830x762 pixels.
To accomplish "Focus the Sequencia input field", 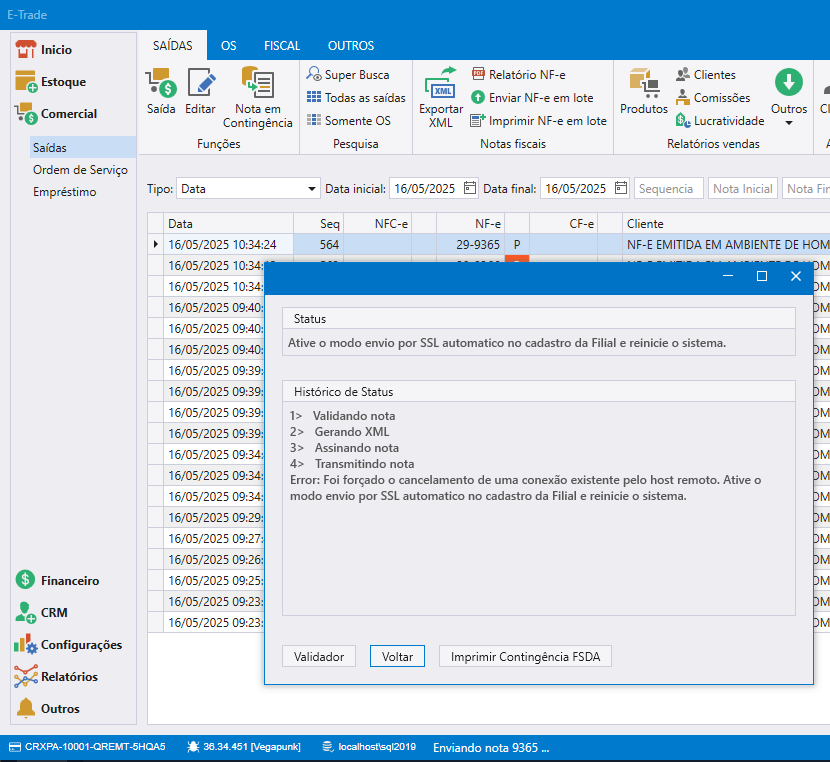I will 669,188.
